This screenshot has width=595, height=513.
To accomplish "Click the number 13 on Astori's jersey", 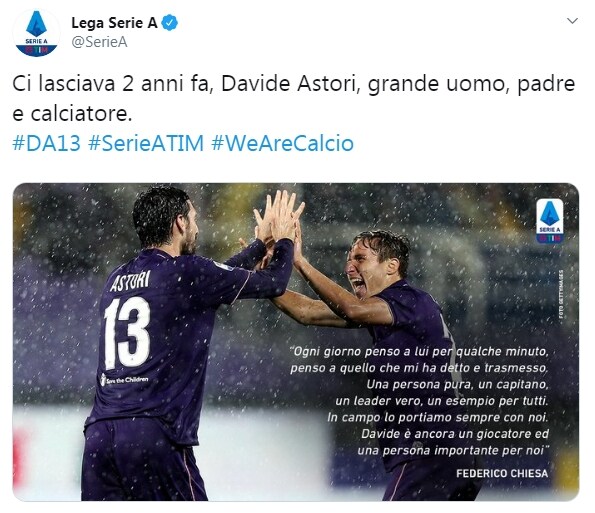I will click(127, 333).
